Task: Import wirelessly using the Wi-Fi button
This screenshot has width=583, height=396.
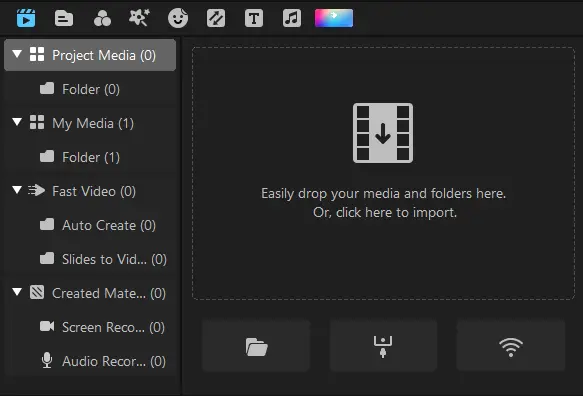Action: (x=511, y=346)
